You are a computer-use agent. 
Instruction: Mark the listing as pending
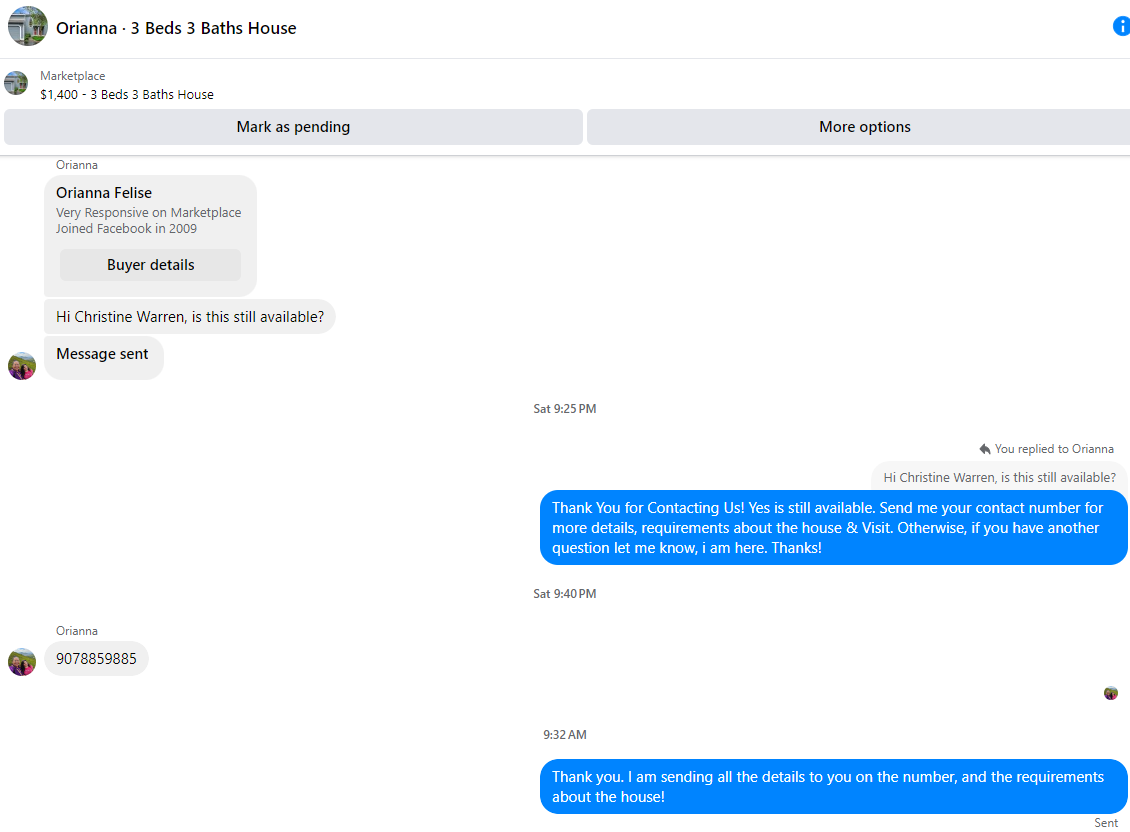click(293, 127)
